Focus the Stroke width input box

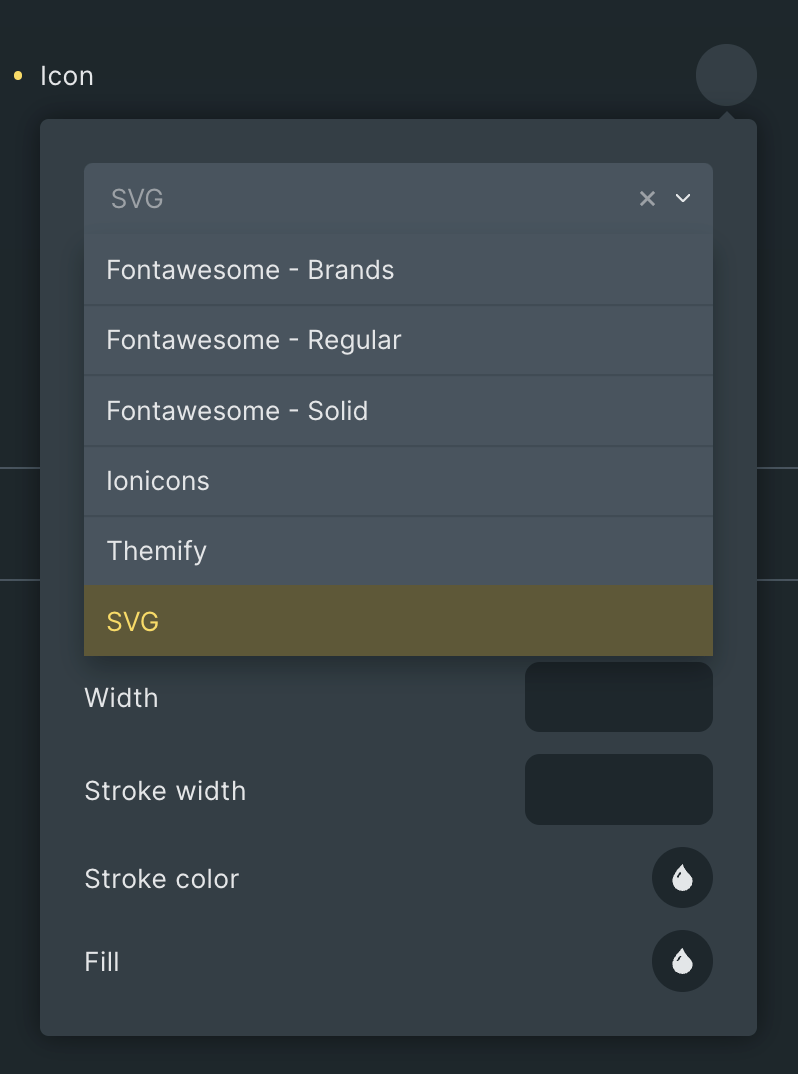point(619,790)
